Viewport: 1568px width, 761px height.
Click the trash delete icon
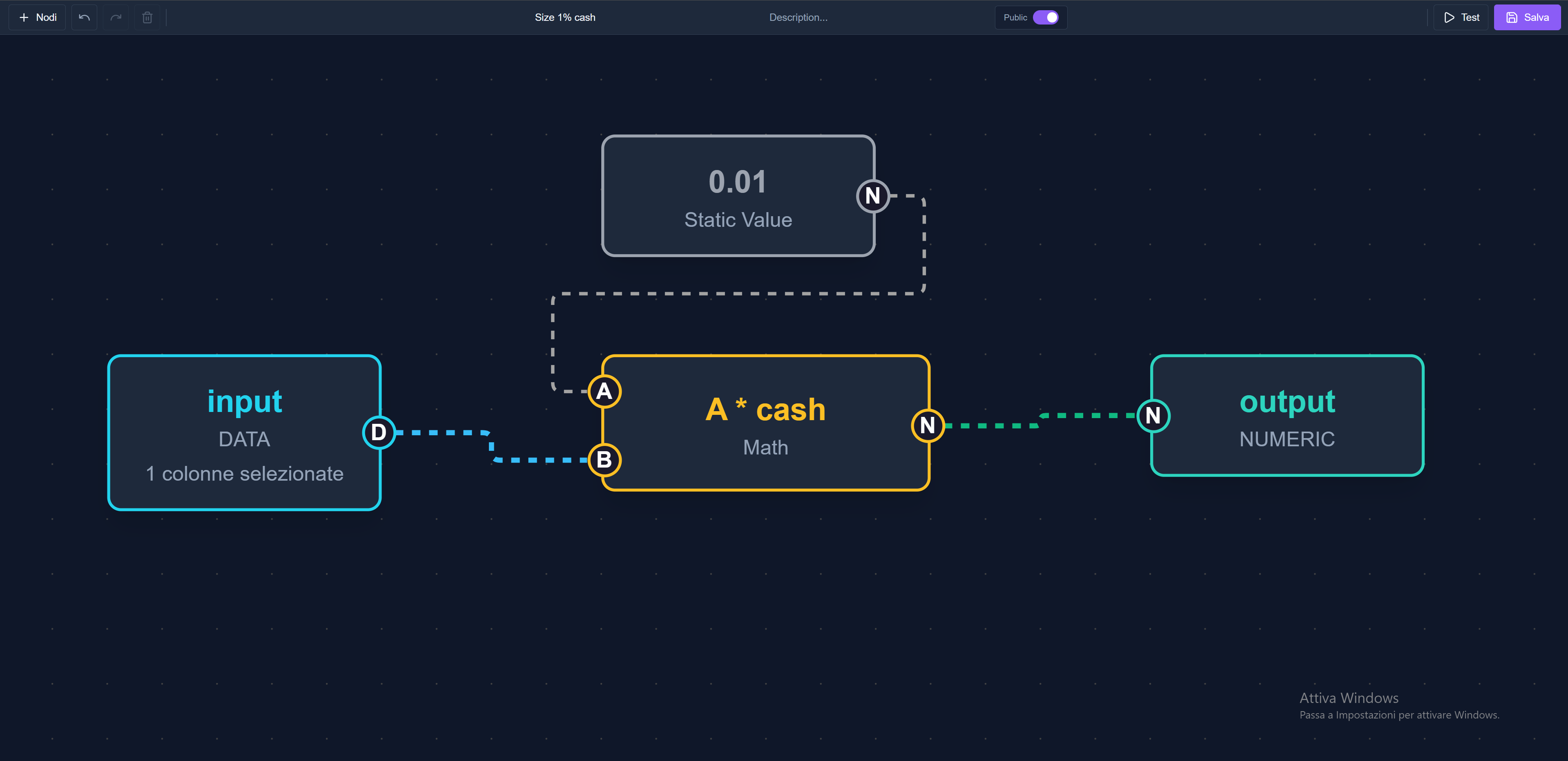click(147, 18)
